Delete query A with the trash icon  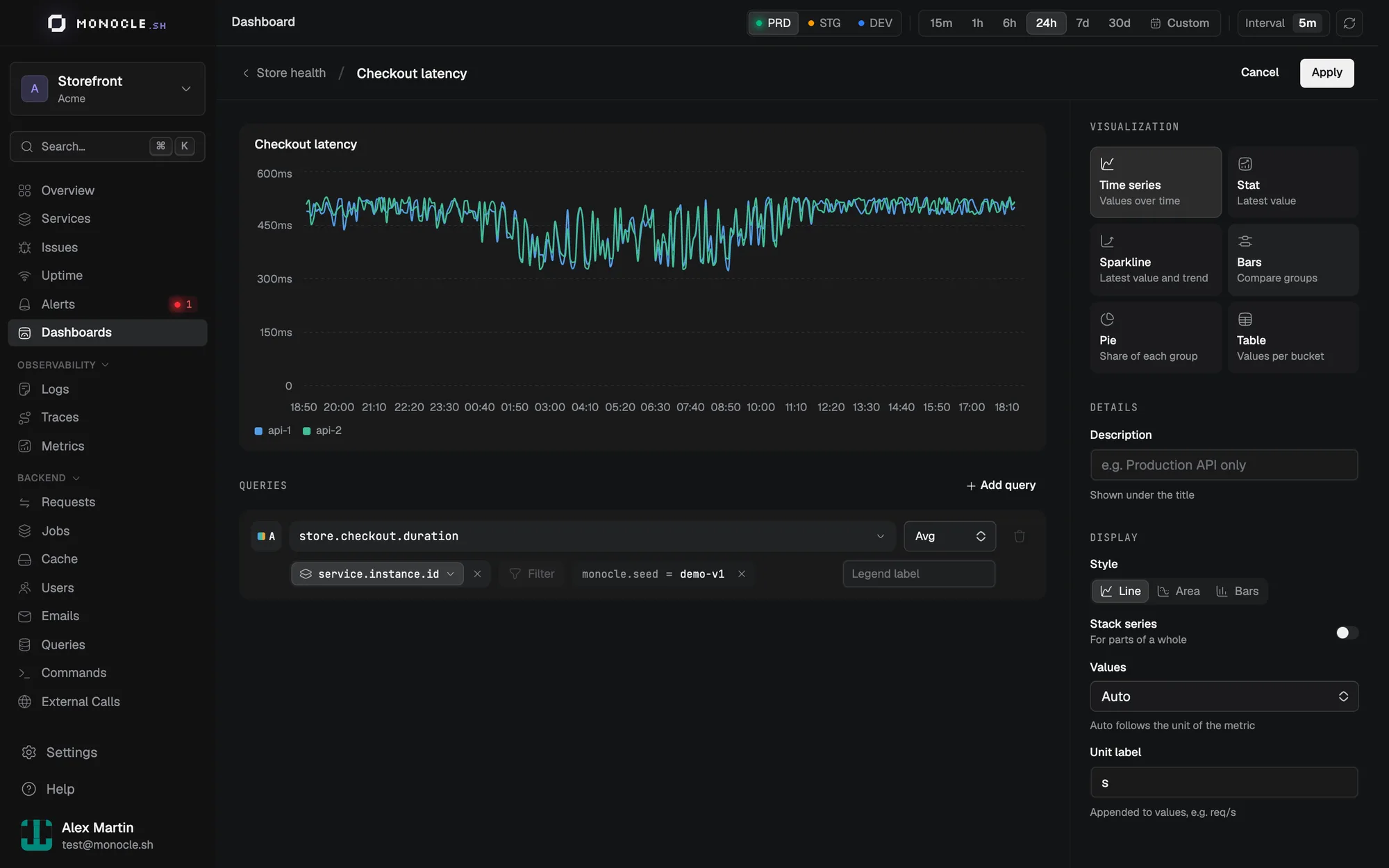(x=1020, y=536)
